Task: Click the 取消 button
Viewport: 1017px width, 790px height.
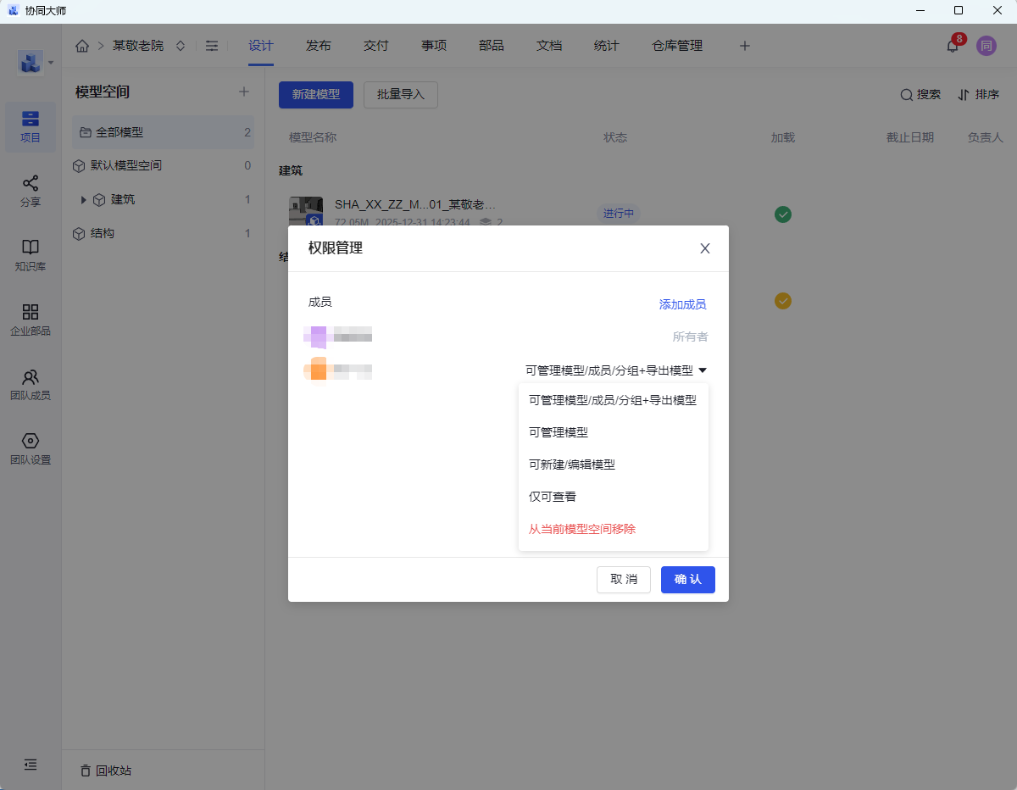Action: pyautogui.click(x=623, y=580)
